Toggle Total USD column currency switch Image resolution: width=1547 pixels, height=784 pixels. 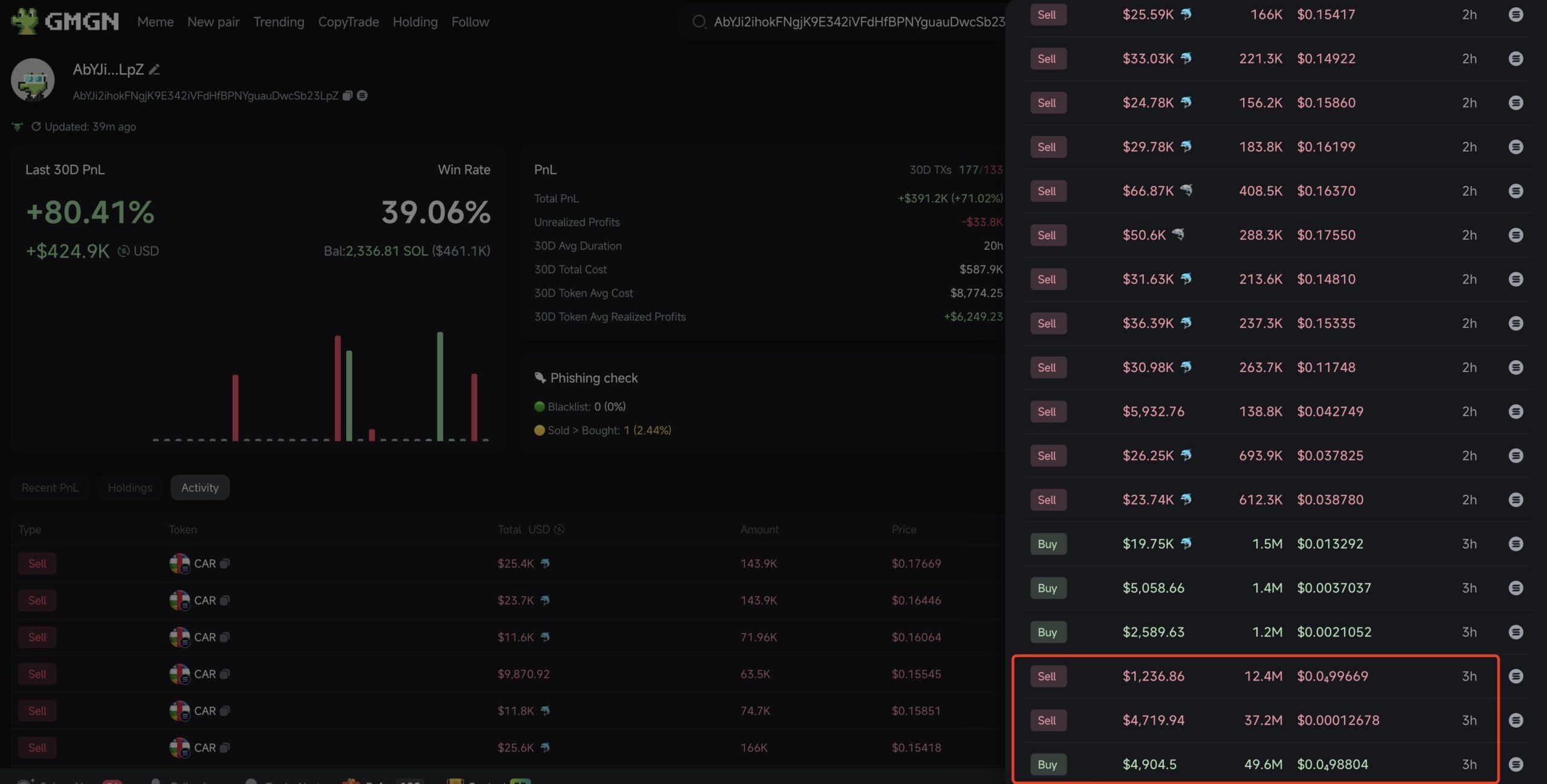[559, 530]
